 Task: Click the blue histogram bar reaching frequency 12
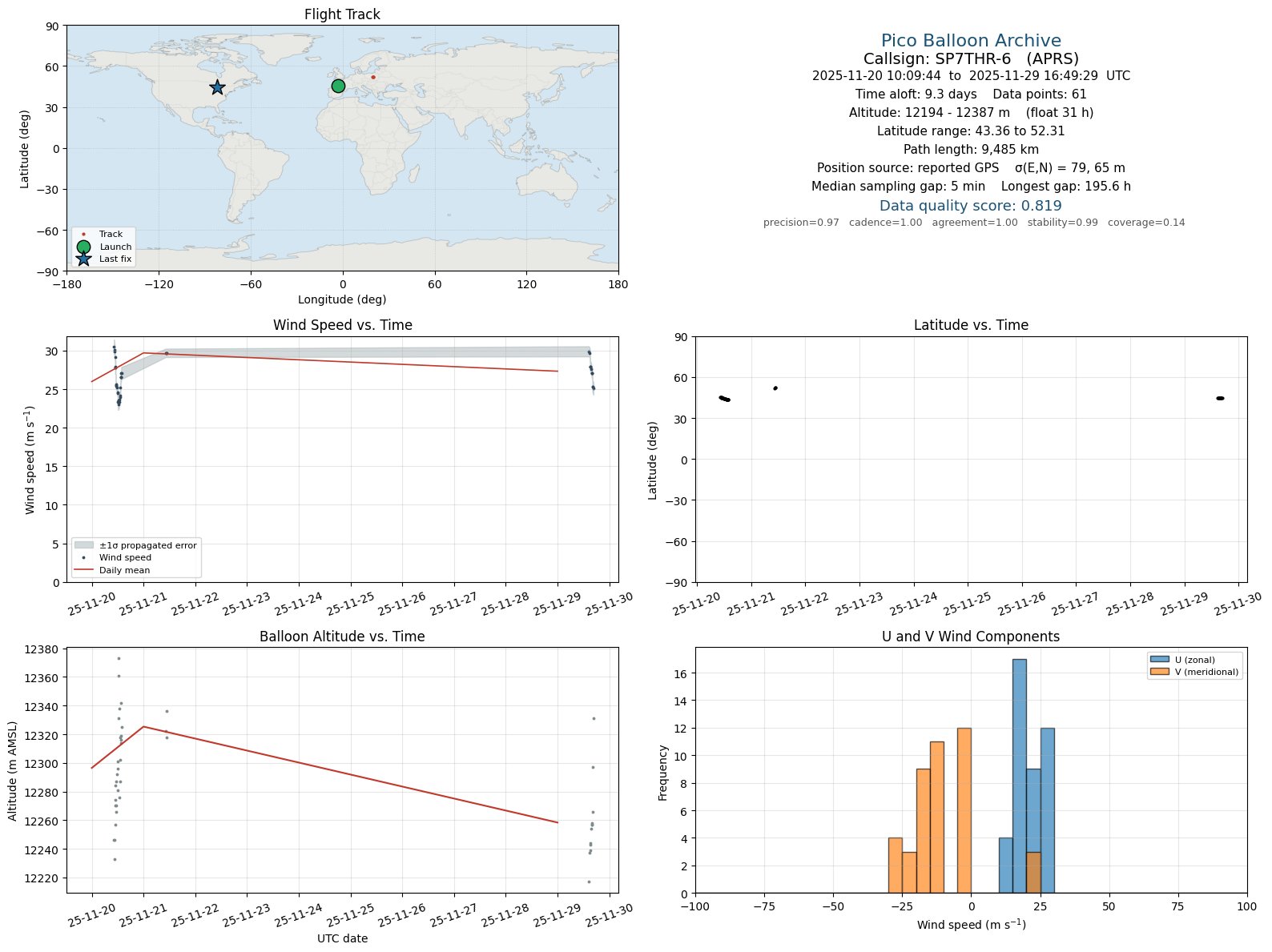1047,810
